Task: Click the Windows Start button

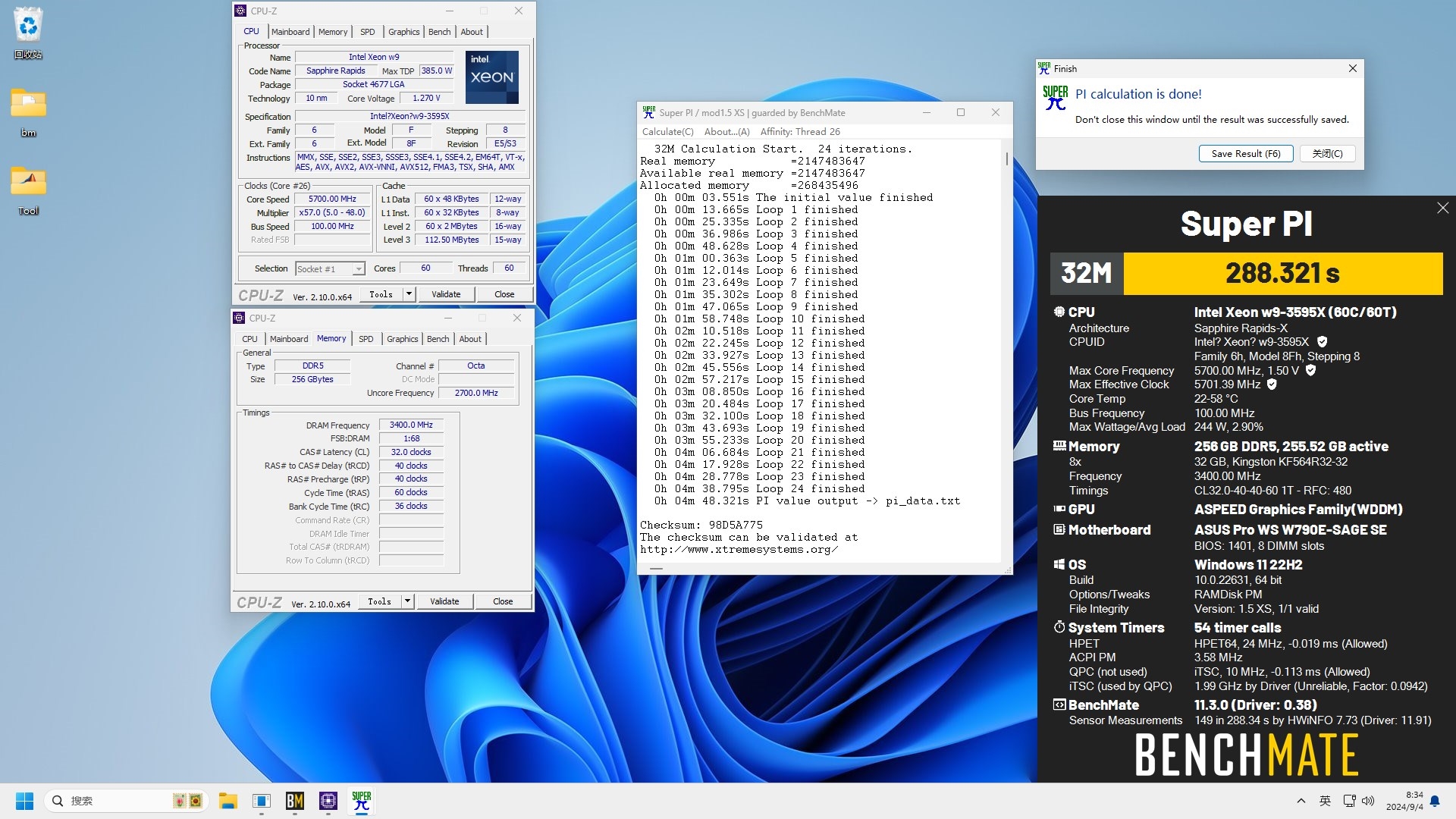Action: (24, 801)
